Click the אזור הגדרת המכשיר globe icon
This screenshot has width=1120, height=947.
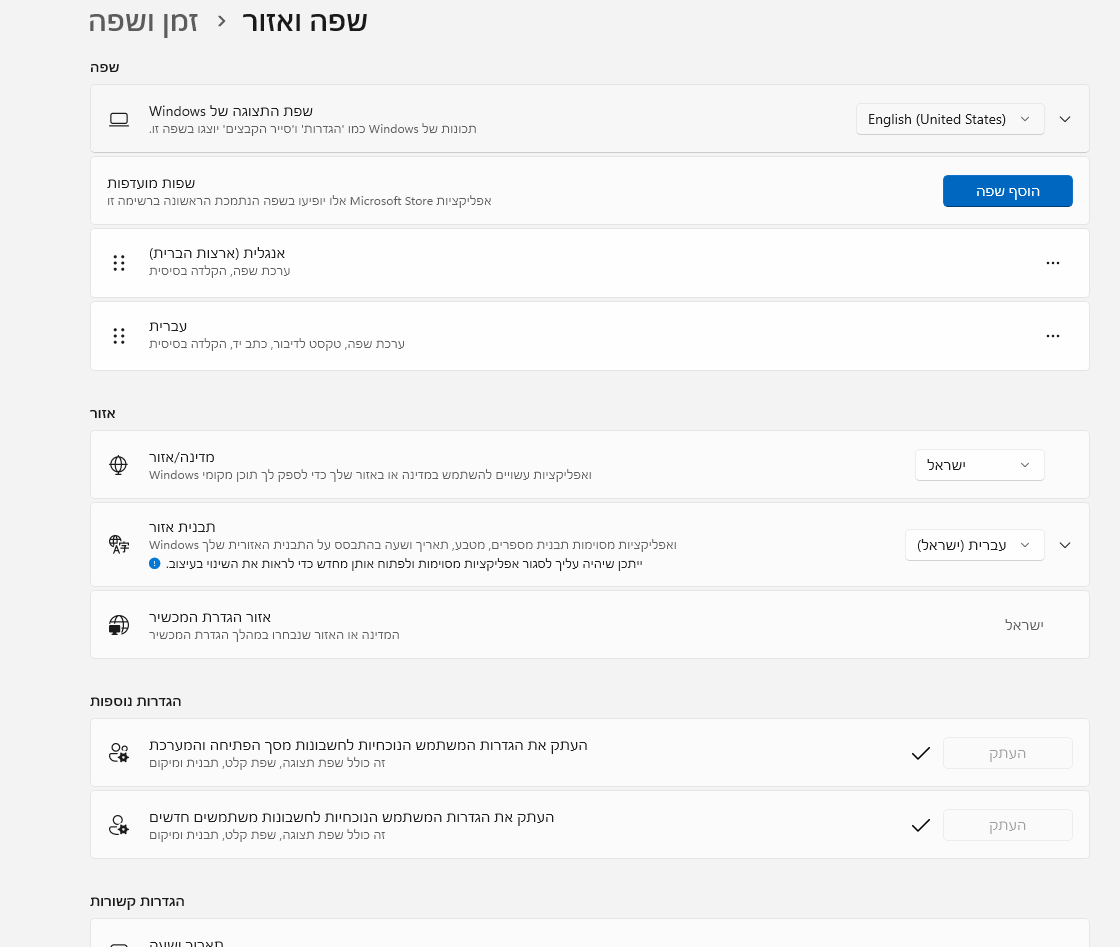coord(119,625)
